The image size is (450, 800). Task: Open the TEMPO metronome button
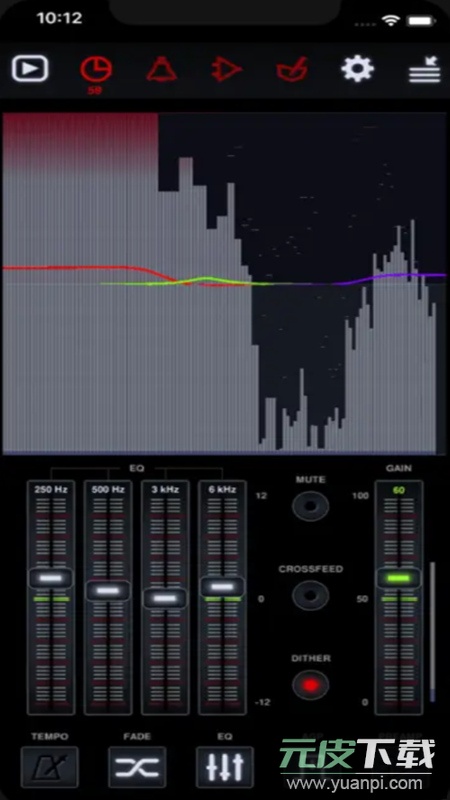pos(49,767)
